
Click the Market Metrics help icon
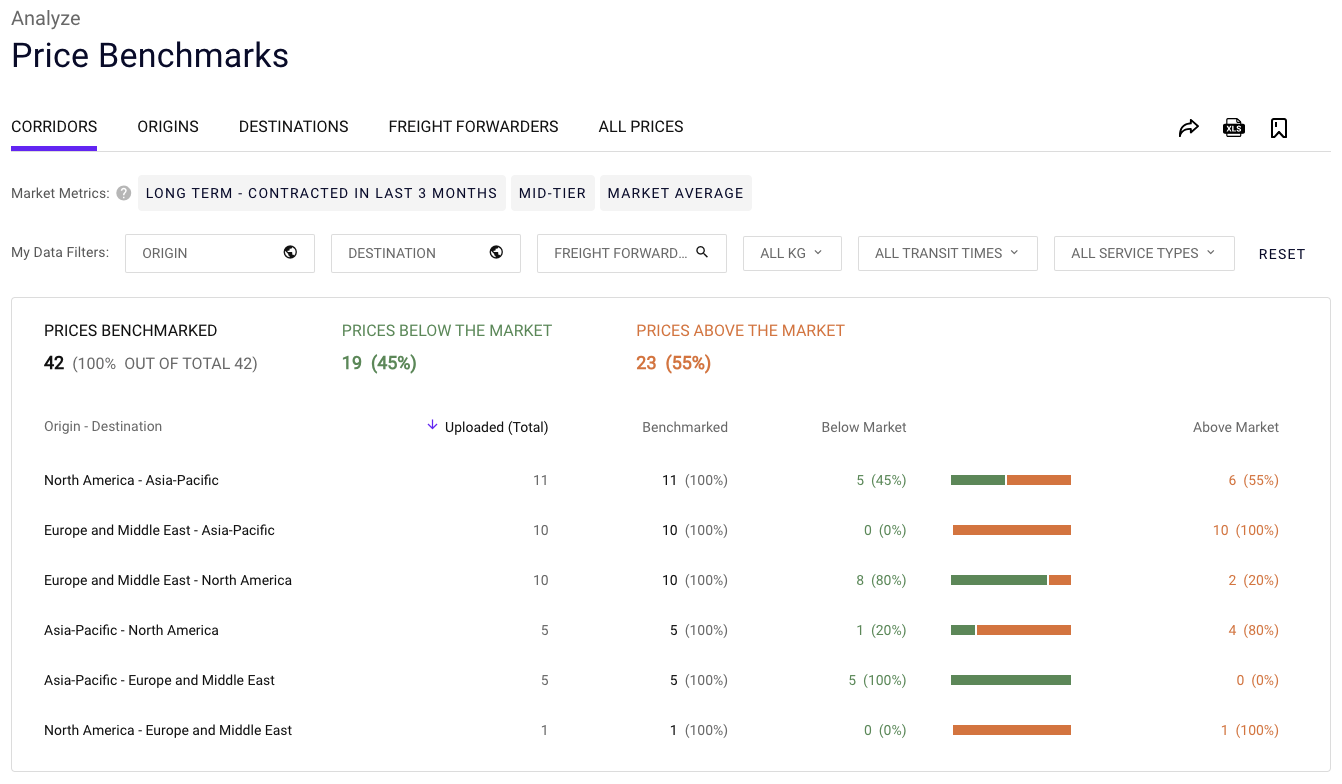point(123,193)
